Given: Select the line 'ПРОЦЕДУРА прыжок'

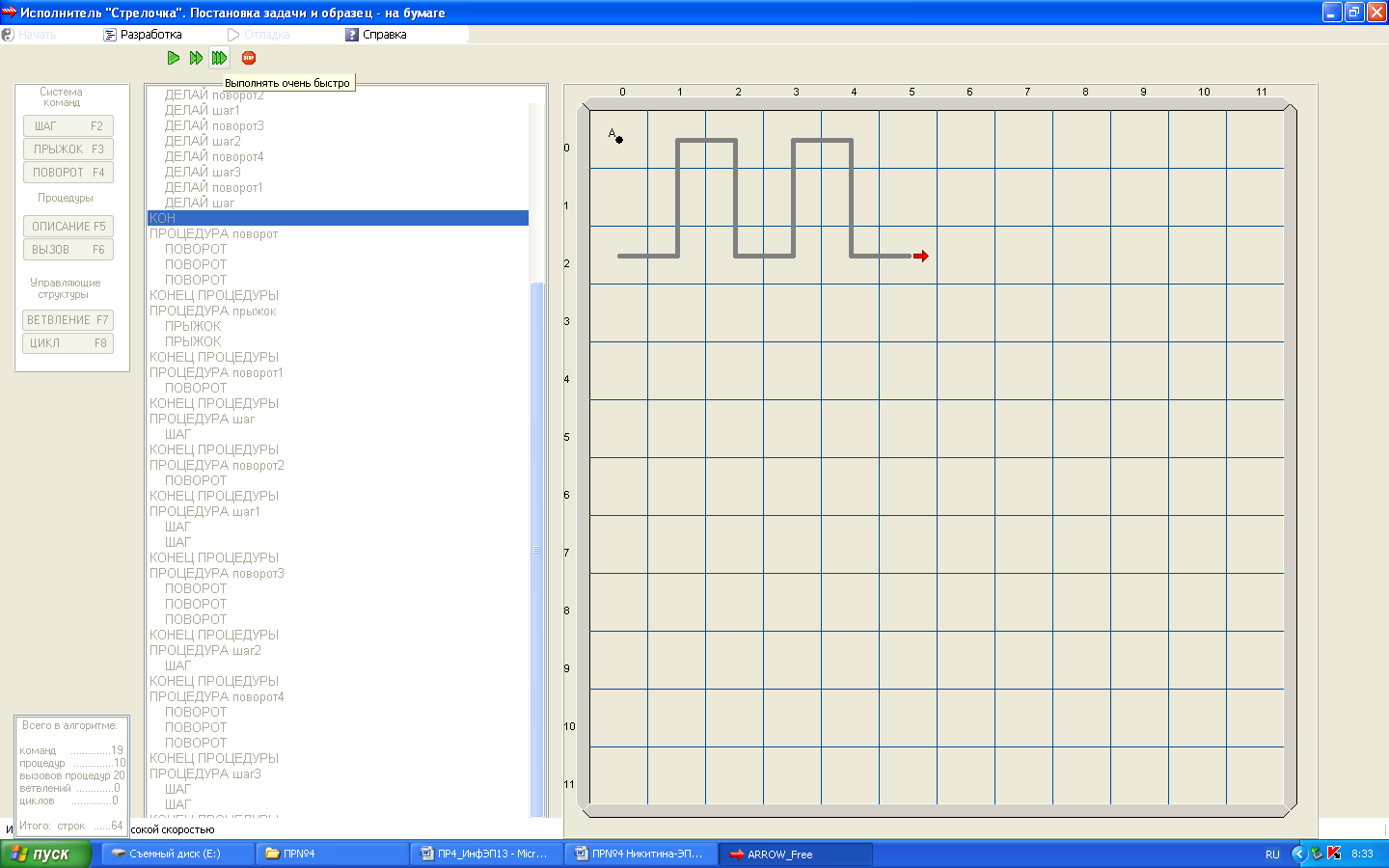Looking at the screenshot, I should [x=212, y=311].
